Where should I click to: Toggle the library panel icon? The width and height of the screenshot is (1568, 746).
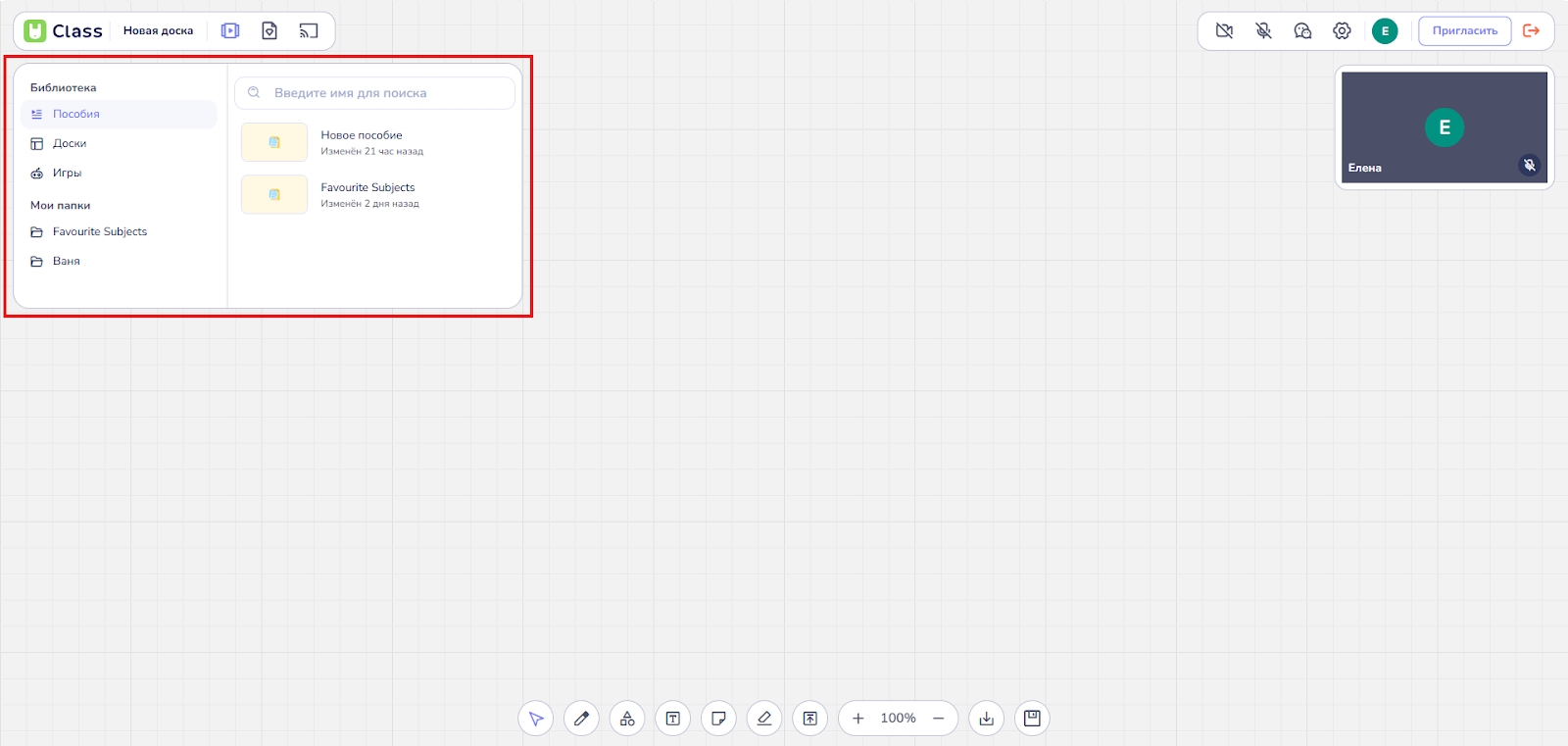(x=230, y=31)
